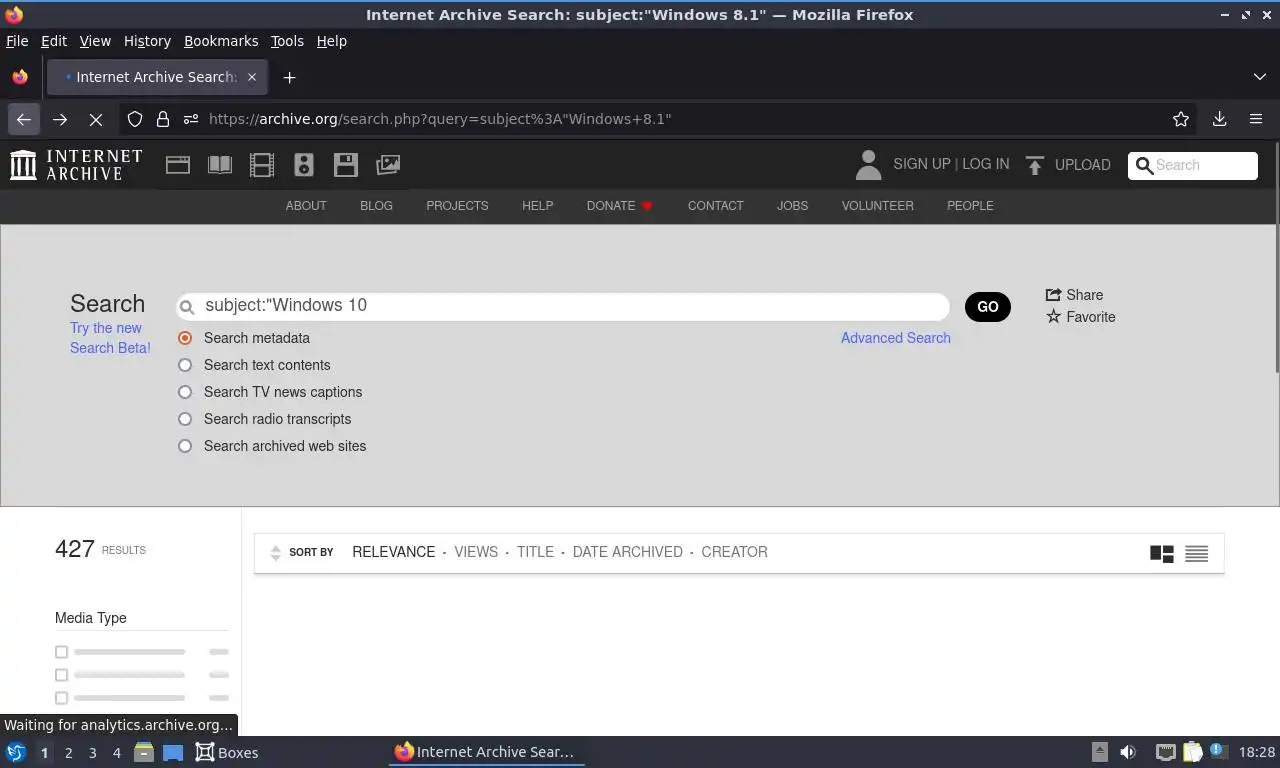The height and width of the screenshot is (768, 1280).
Task: Click the LOG IN link
Action: pyautogui.click(x=986, y=164)
